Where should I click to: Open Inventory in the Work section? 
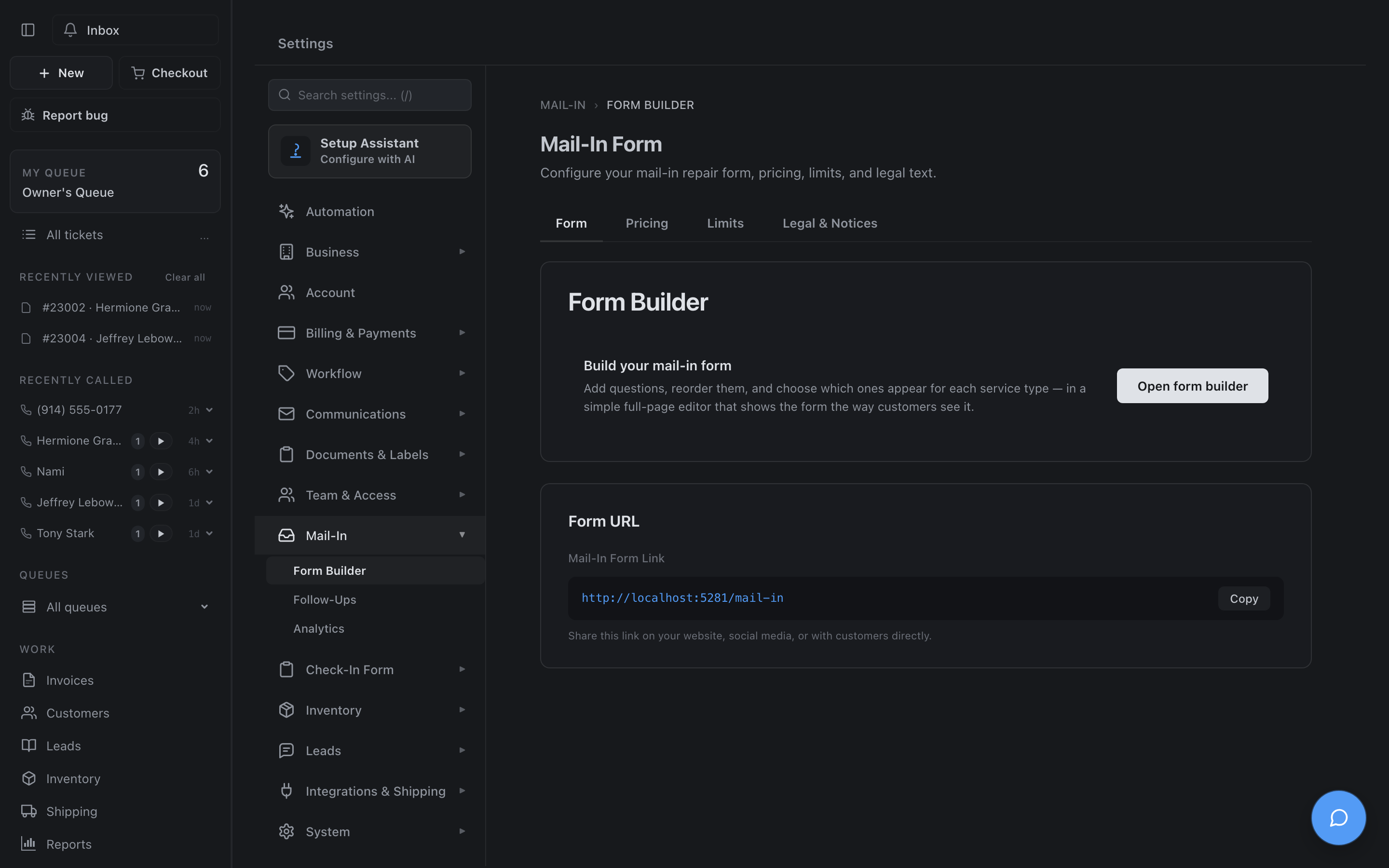pos(73,778)
